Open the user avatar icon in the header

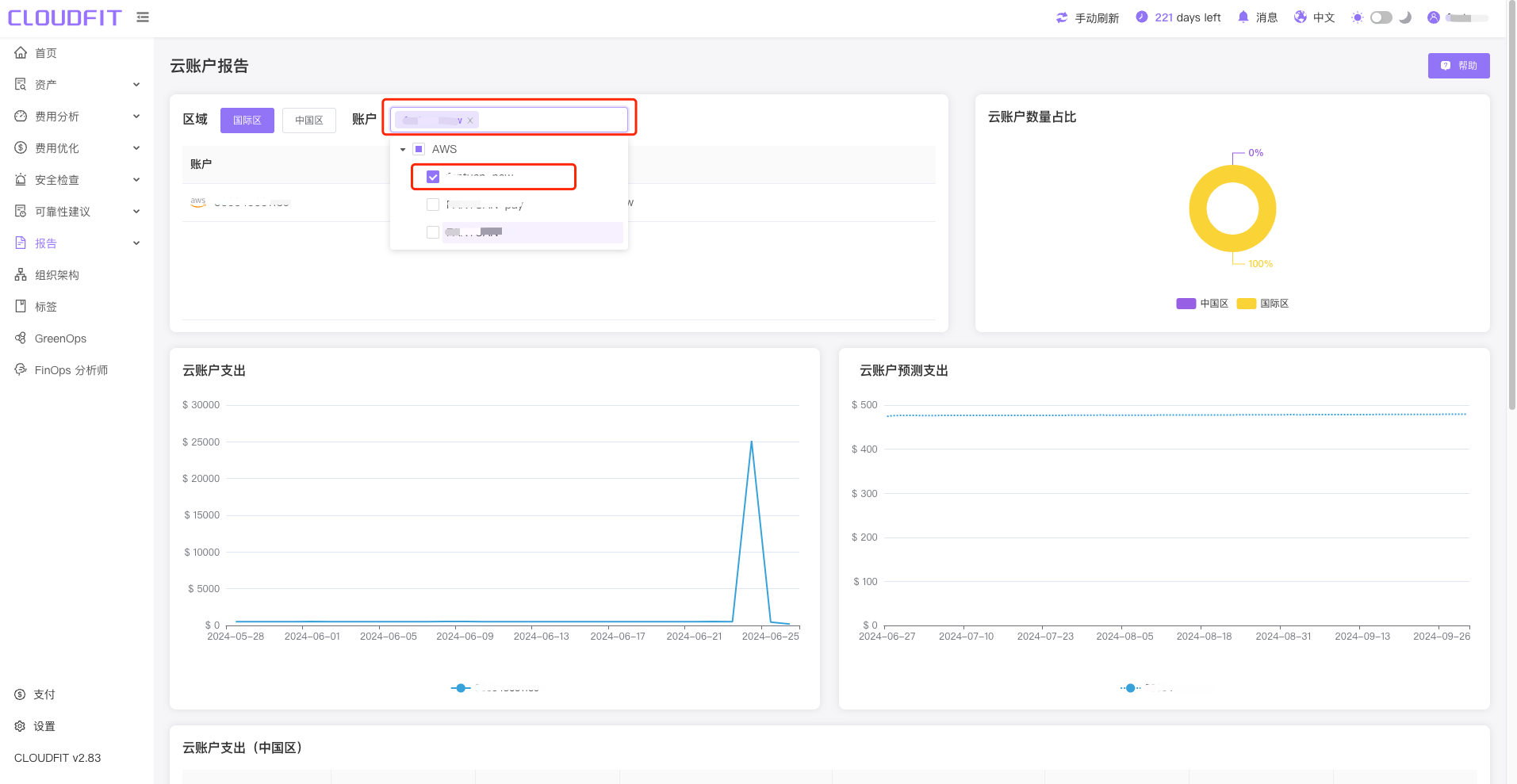[1434, 17]
